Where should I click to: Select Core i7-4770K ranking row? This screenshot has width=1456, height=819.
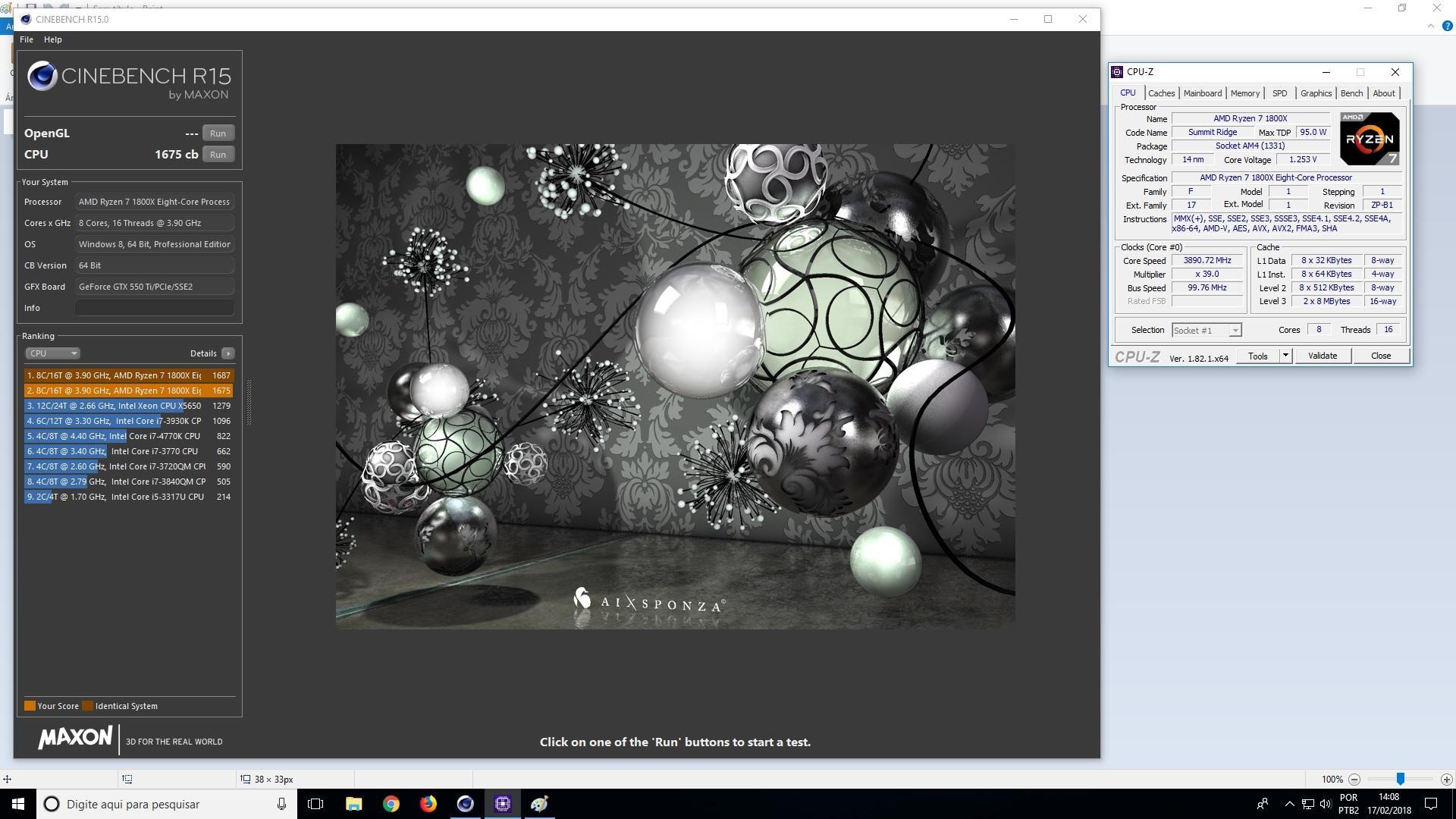128,436
